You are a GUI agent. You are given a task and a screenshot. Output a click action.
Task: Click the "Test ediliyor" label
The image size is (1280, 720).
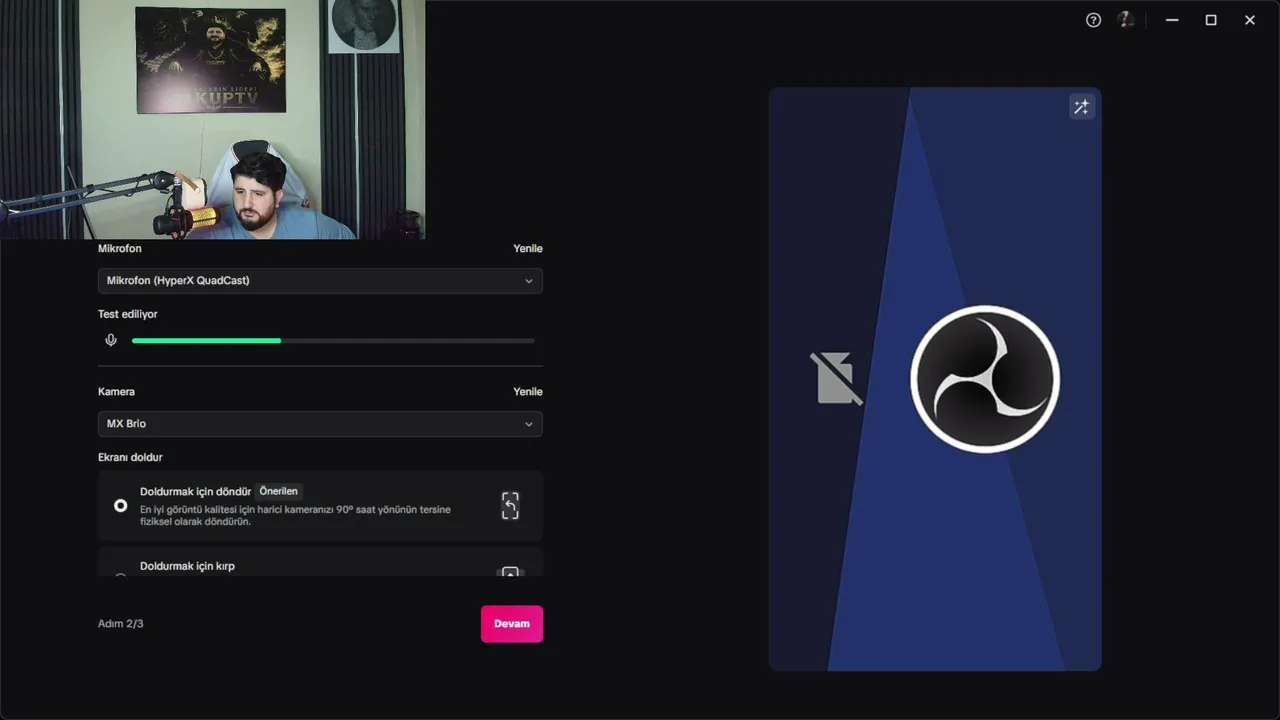128,314
